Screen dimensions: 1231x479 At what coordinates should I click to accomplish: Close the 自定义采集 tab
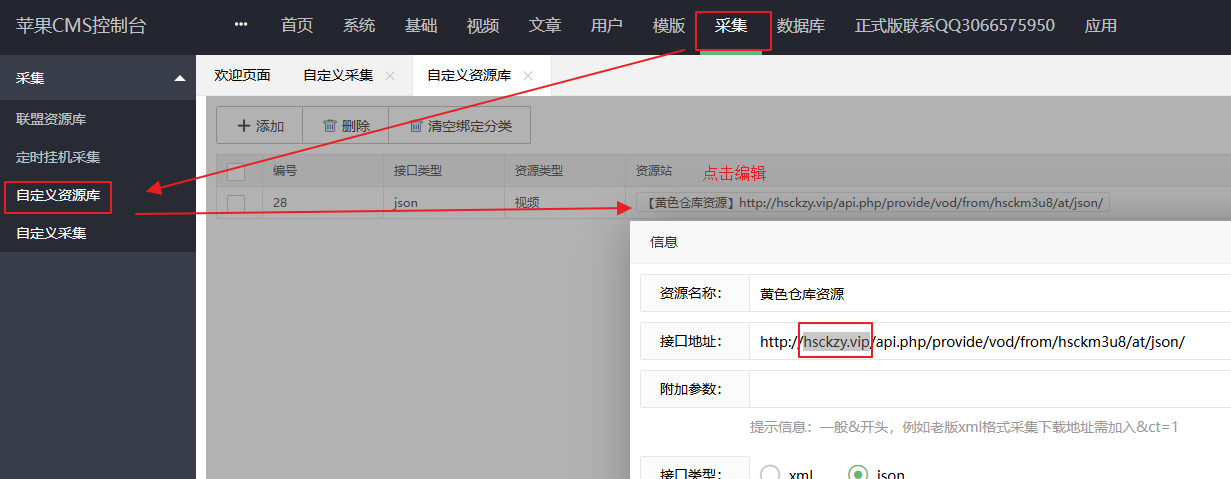coord(390,75)
